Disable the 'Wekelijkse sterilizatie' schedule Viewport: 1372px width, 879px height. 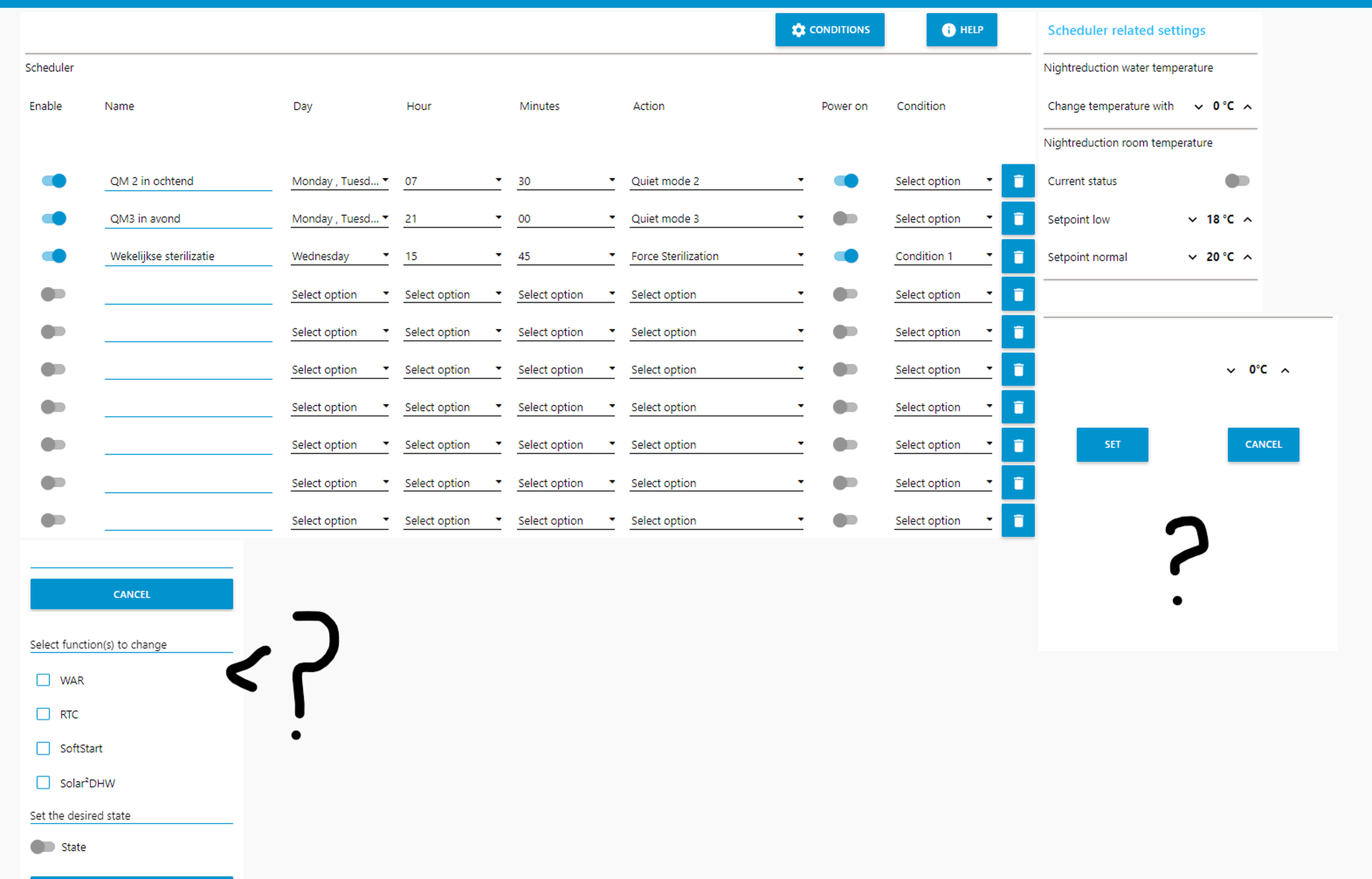[x=54, y=256]
